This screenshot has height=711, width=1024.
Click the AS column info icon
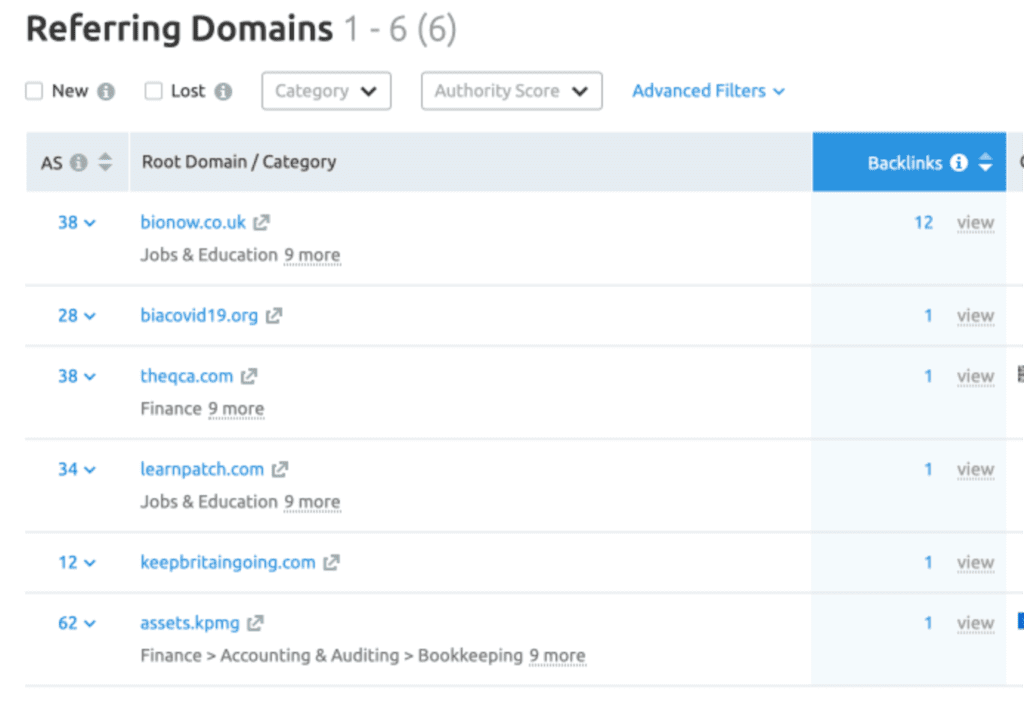(x=79, y=162)
